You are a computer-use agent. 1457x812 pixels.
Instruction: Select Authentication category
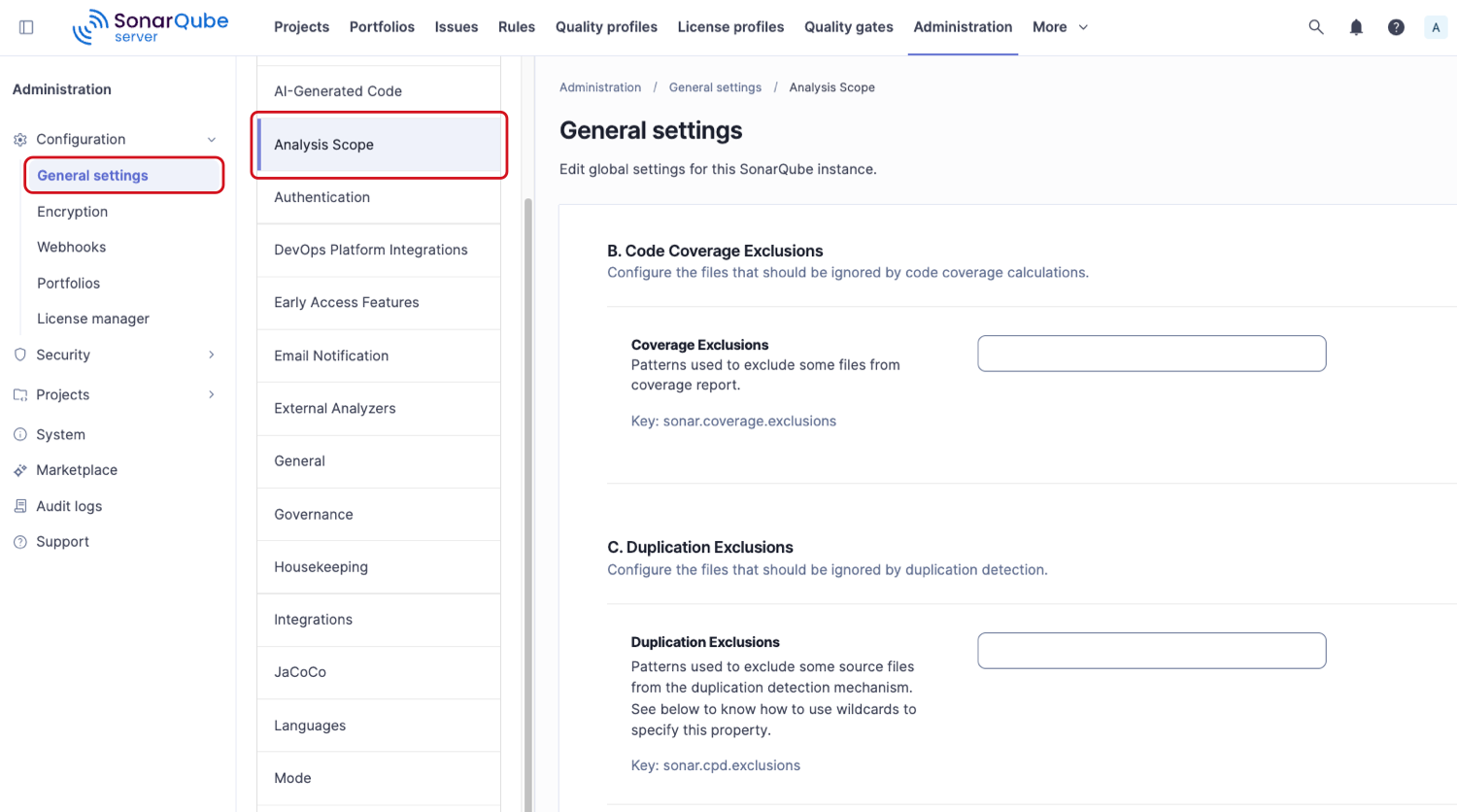pos(379,197)
